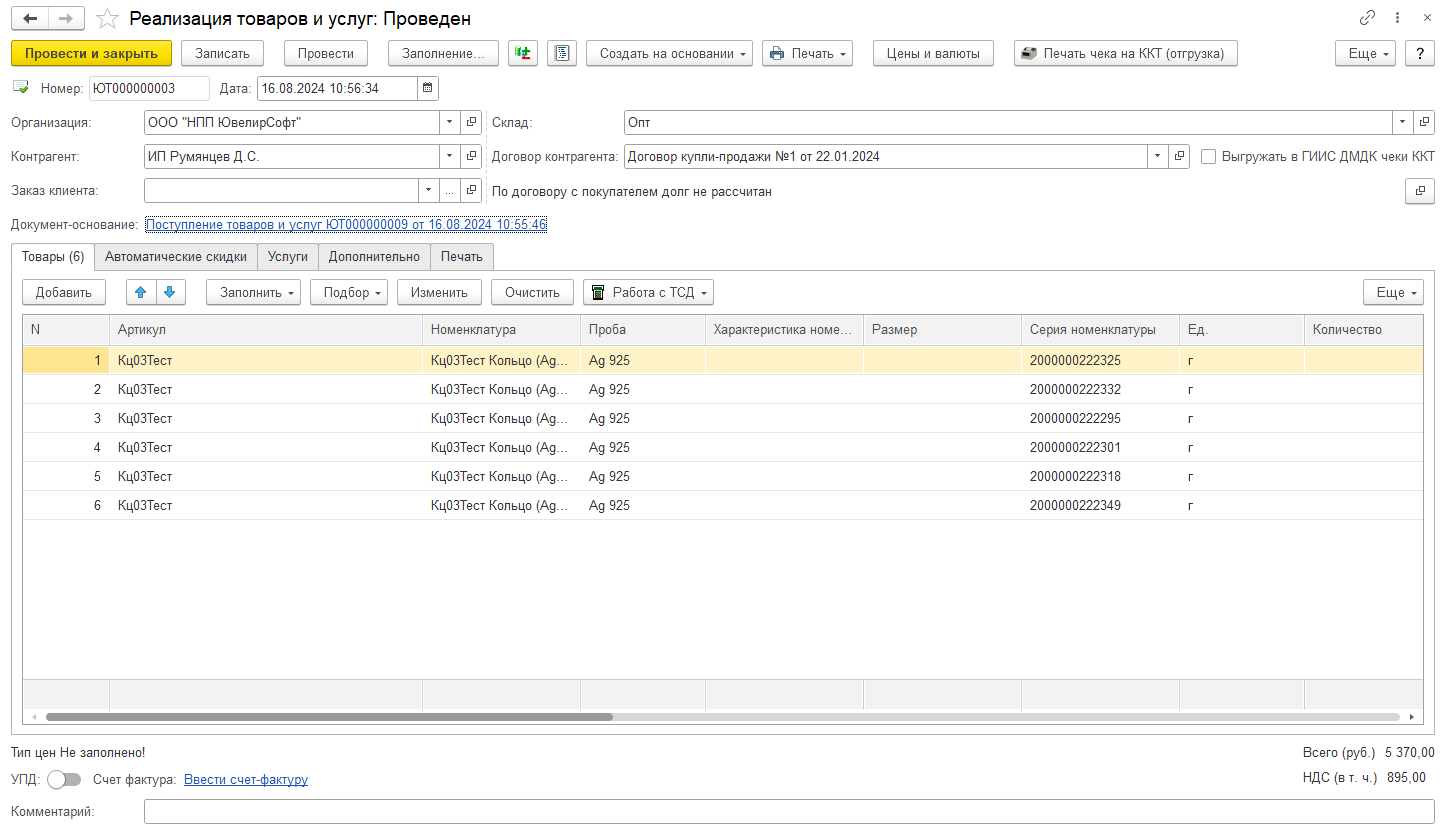Click Печать чека на ККТ (отгрузка) button
This screenshot has height=831, width=1446.
pyautogui.click(x=1126, y=54)
